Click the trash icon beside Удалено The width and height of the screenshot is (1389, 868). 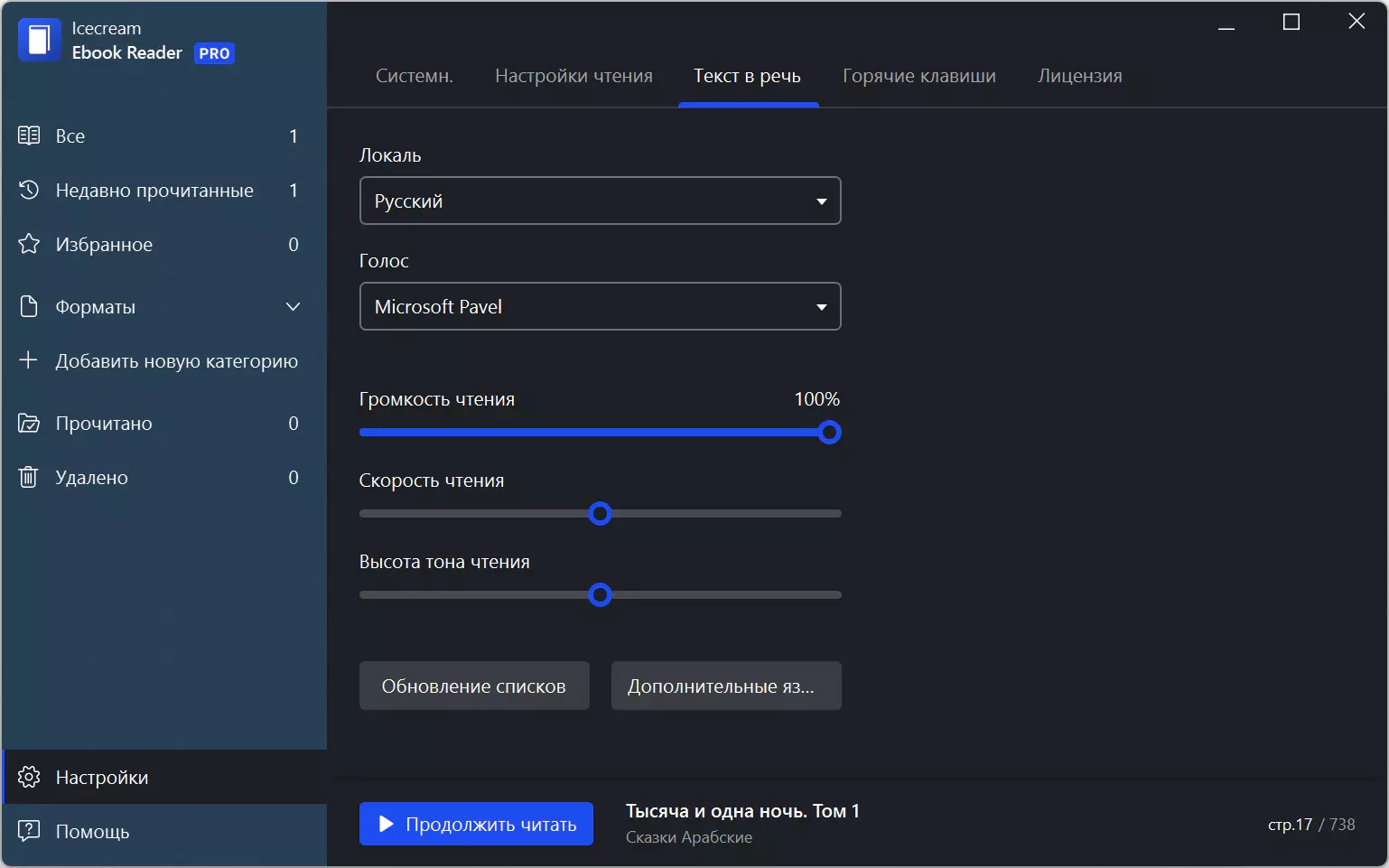[29, 477]
